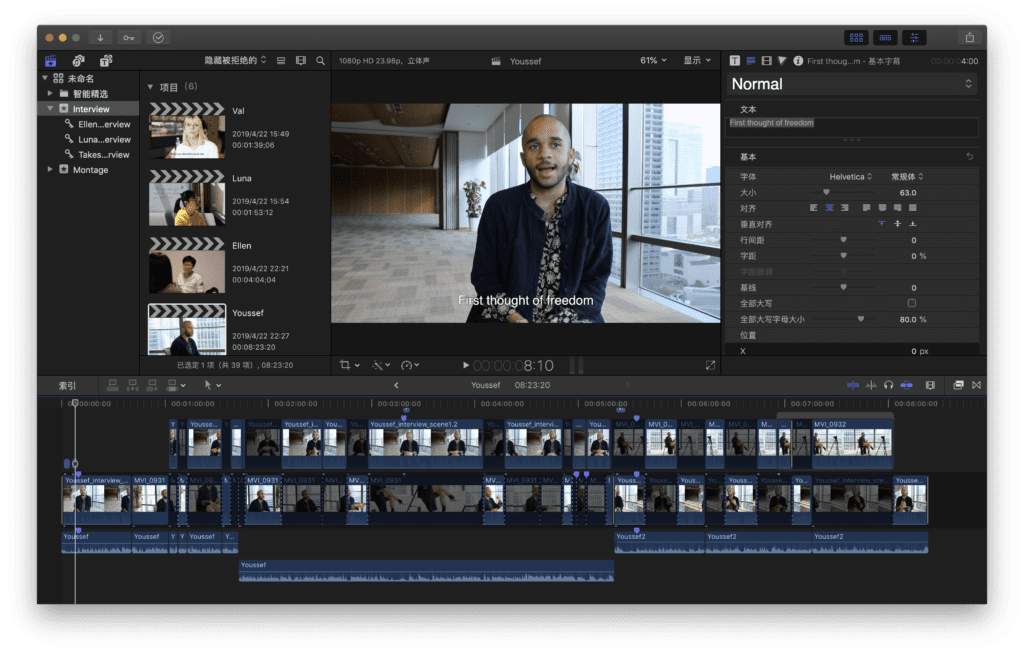Select the Val project thumbnail
Screen dimensions: 1024x653
point(187,131)
